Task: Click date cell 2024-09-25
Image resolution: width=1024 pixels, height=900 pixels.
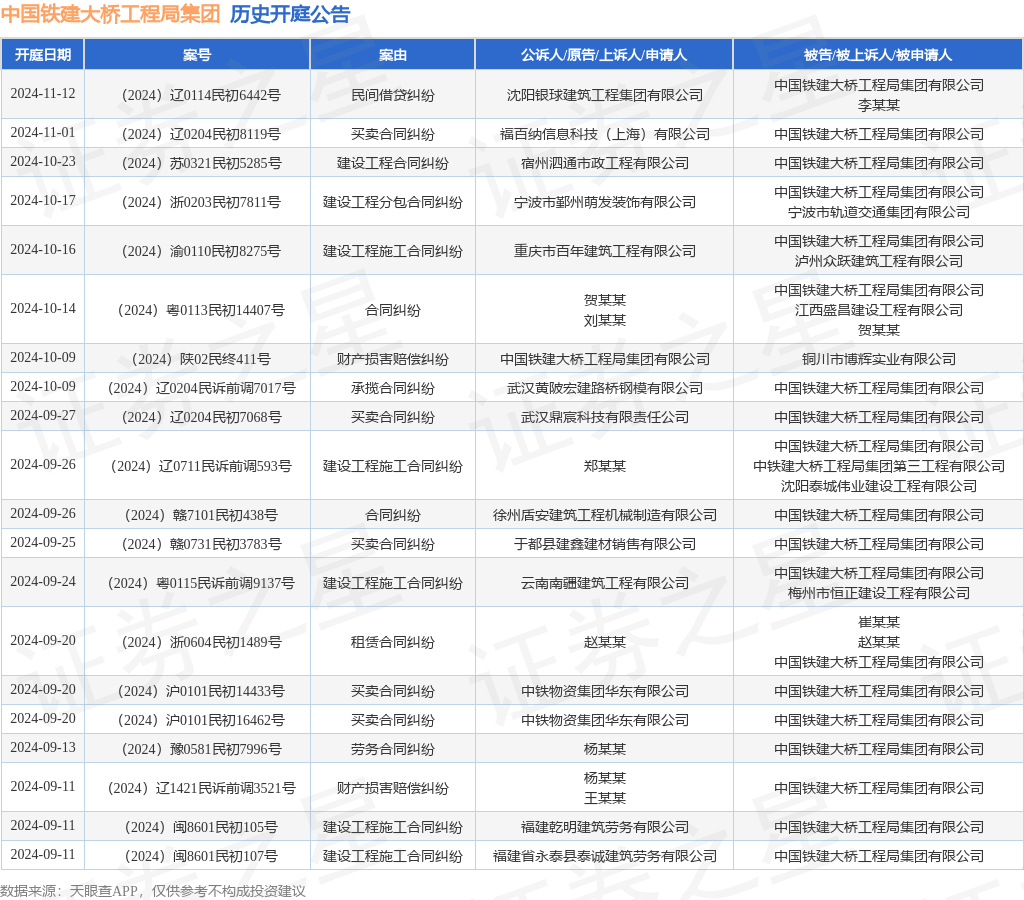Action: coord(42,542)
